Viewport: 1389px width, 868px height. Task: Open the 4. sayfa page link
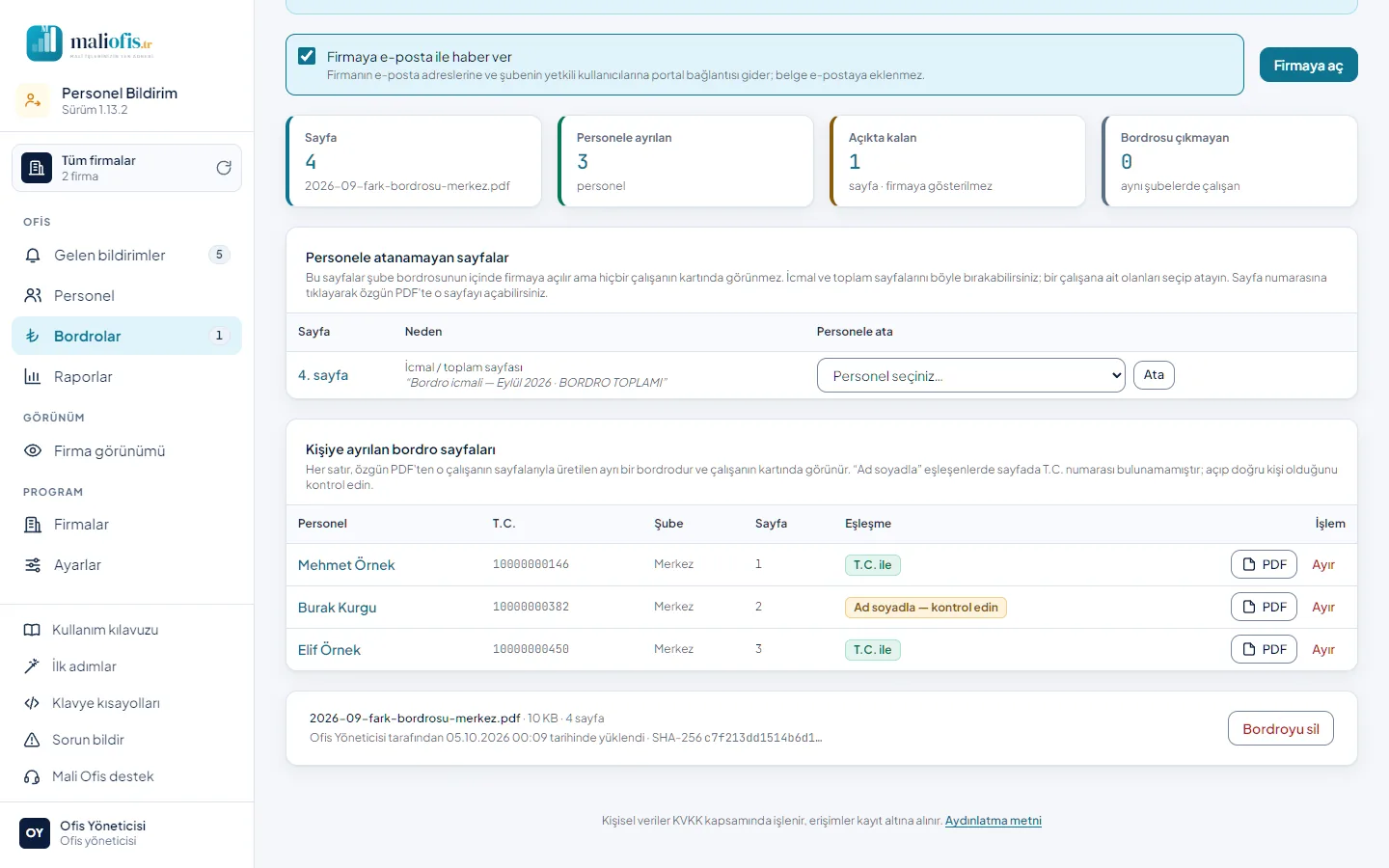click(x=323, y=375)
